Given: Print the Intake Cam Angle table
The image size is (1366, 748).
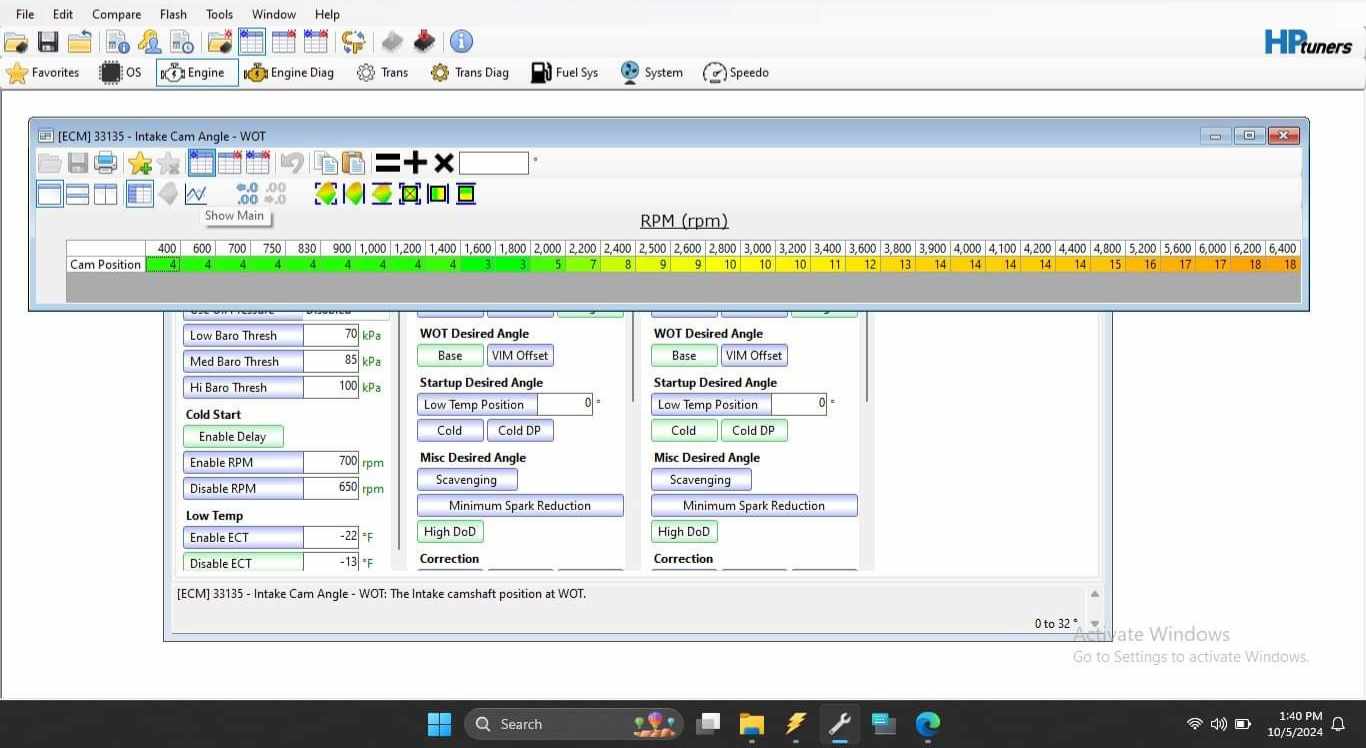Looking at the screenshot, I should (106, 163).
